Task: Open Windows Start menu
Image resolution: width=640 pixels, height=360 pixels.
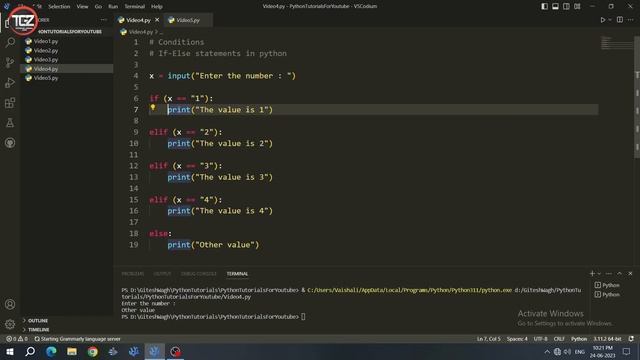Action: [x=10, y=351]
